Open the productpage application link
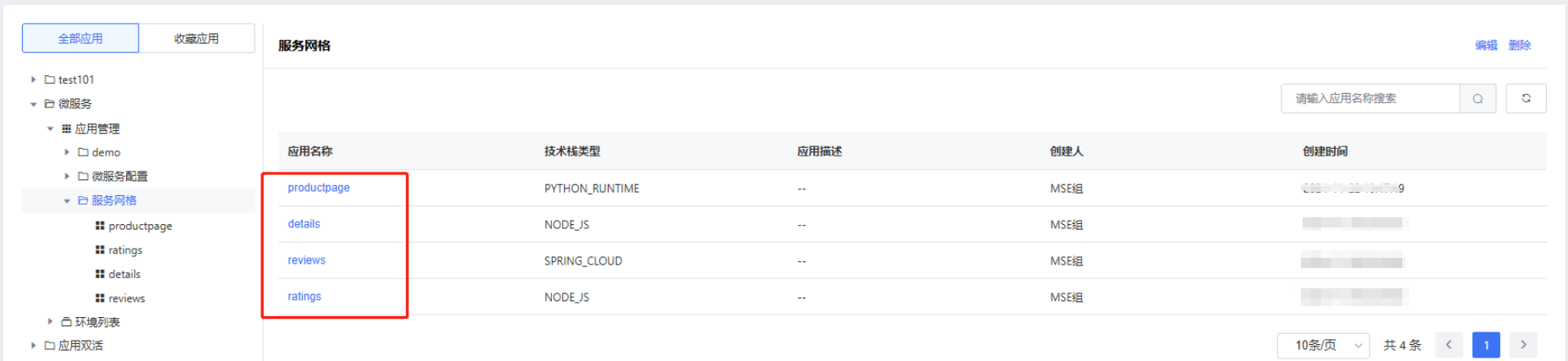This screenshot has height=361, width=1568. (319, 188)
